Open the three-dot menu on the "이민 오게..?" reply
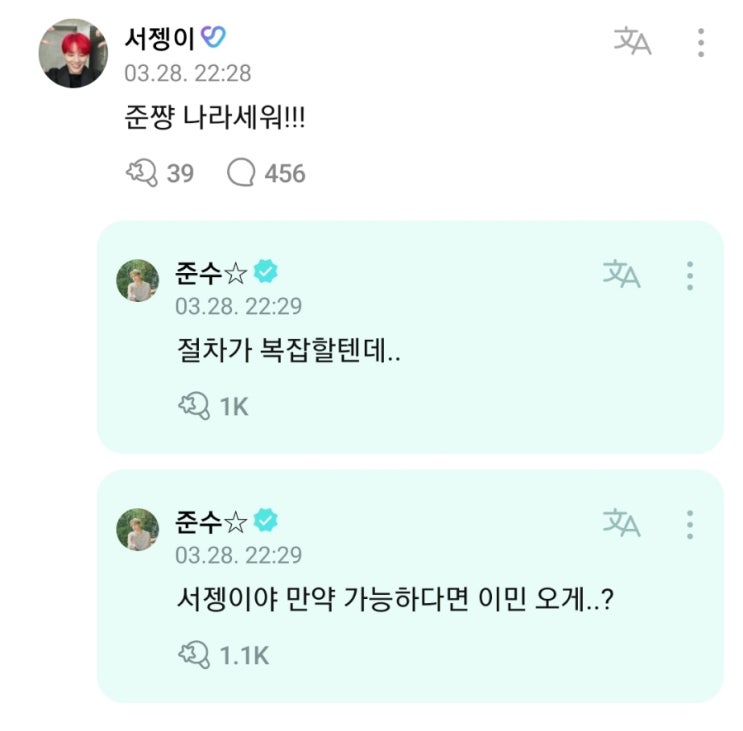This screenshot has width=743, height=731. pos(689,523)
